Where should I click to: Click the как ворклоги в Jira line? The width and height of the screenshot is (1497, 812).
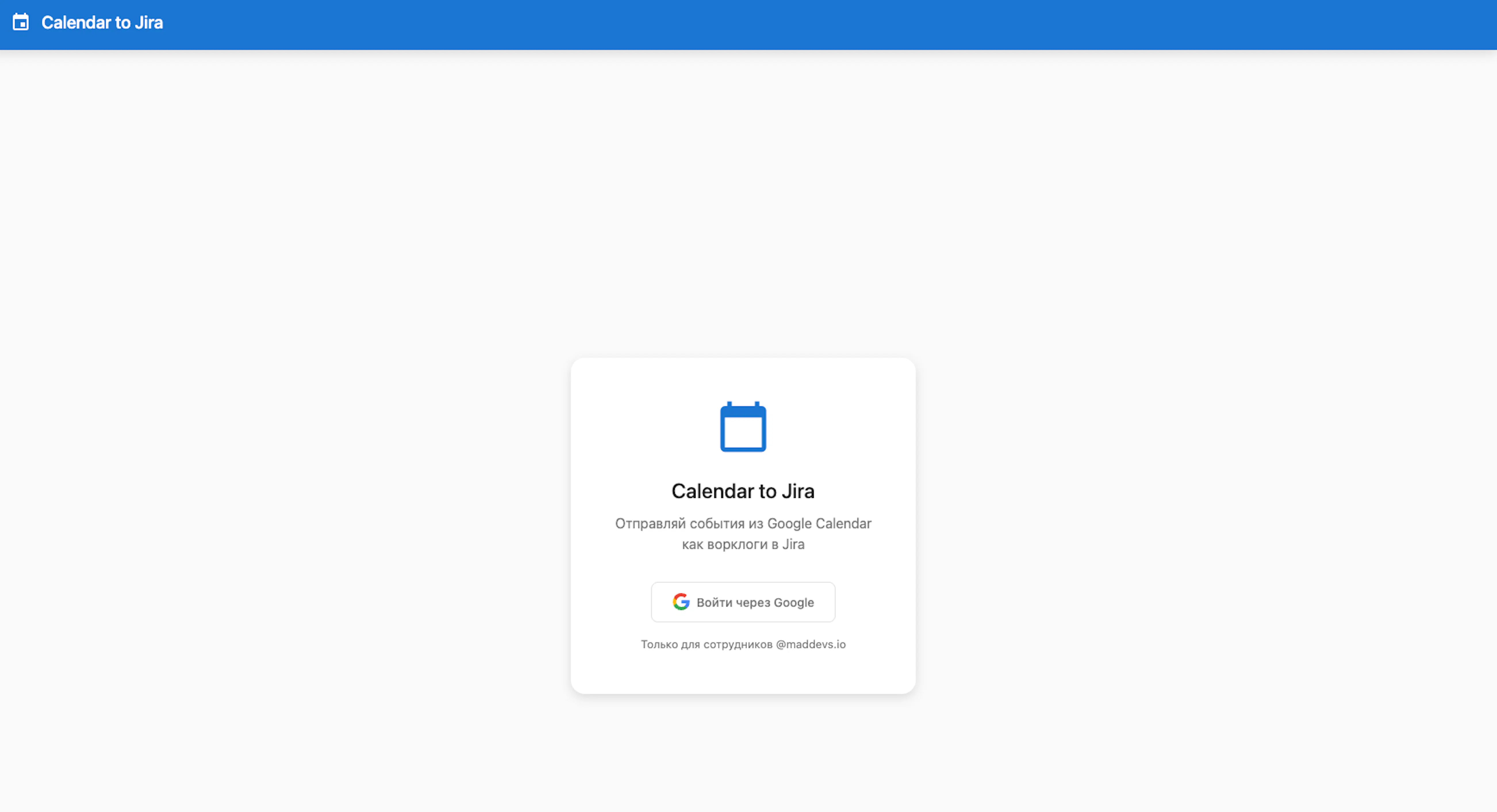point(743,544)
